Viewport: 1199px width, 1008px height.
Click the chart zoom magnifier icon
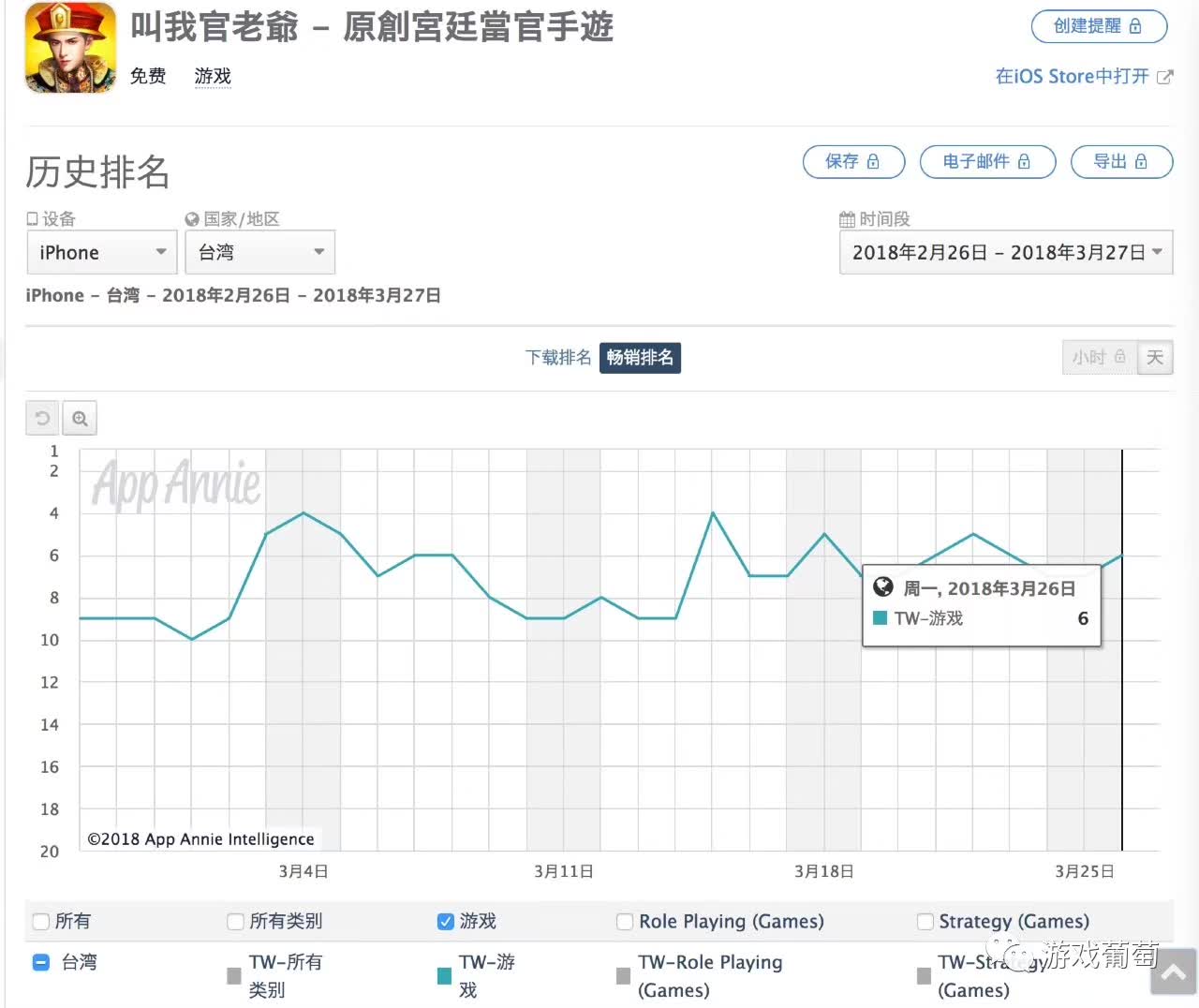80,419
